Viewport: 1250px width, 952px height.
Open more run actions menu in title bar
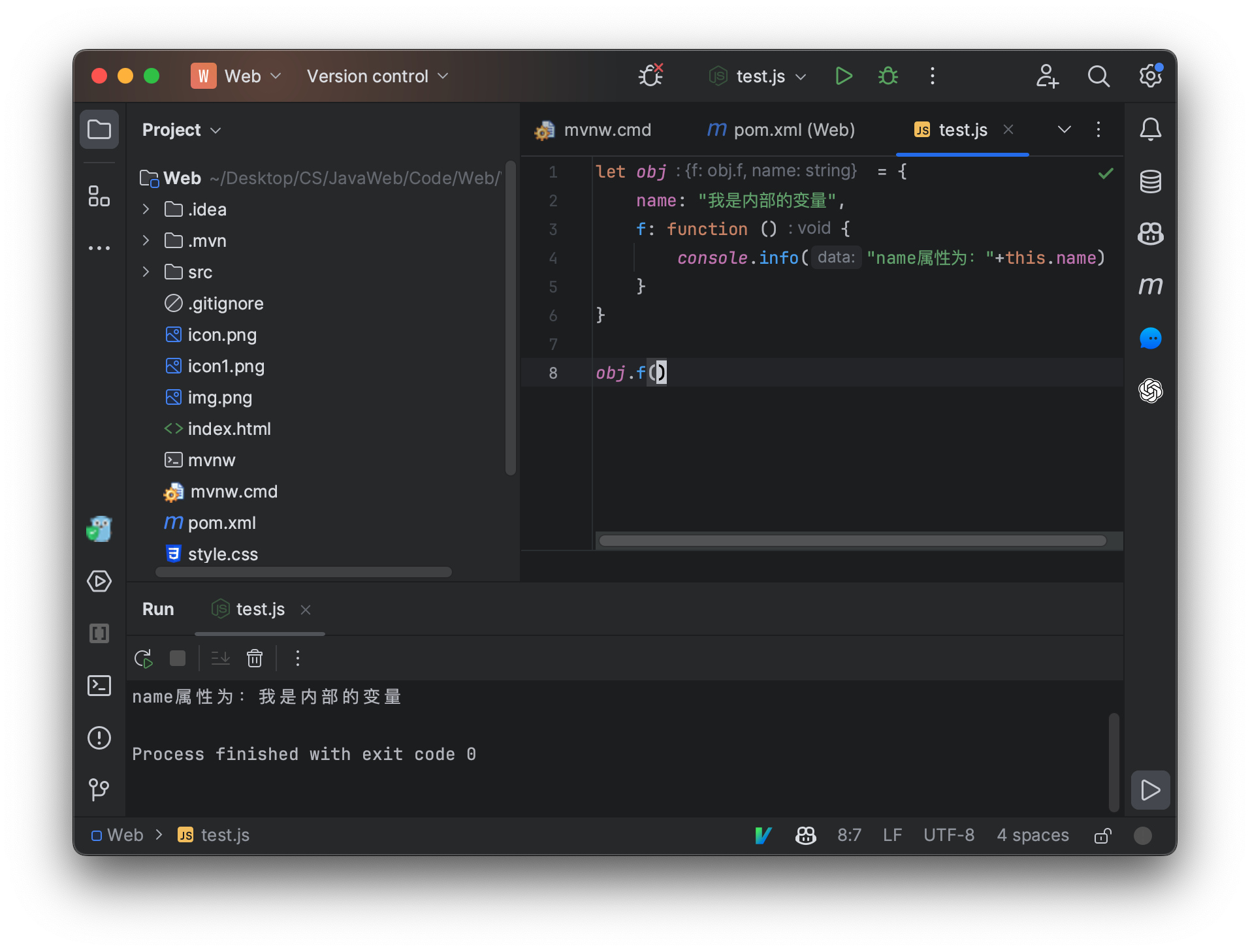[933, 76]
